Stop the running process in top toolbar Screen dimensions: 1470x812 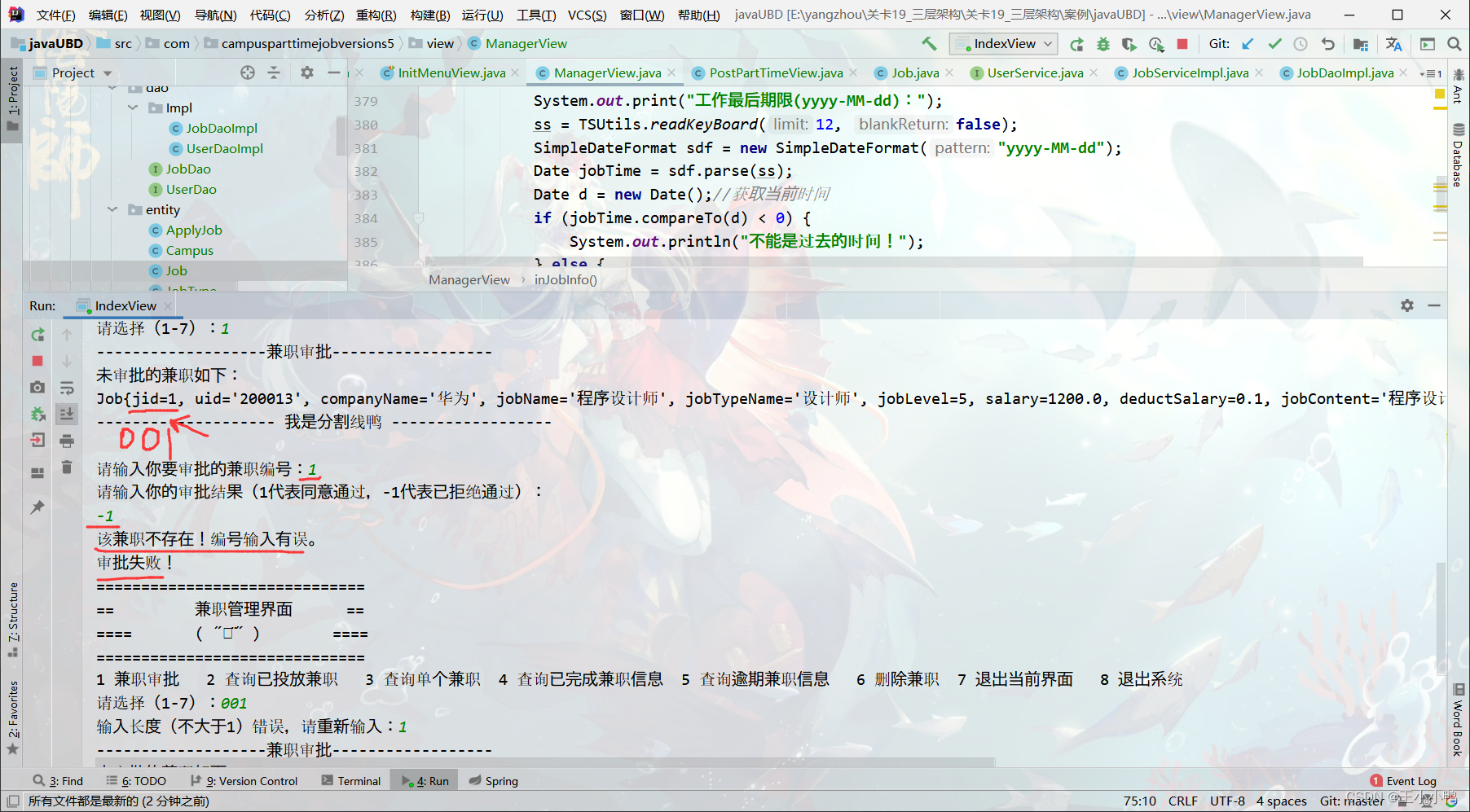click(x=1182, y=44)
